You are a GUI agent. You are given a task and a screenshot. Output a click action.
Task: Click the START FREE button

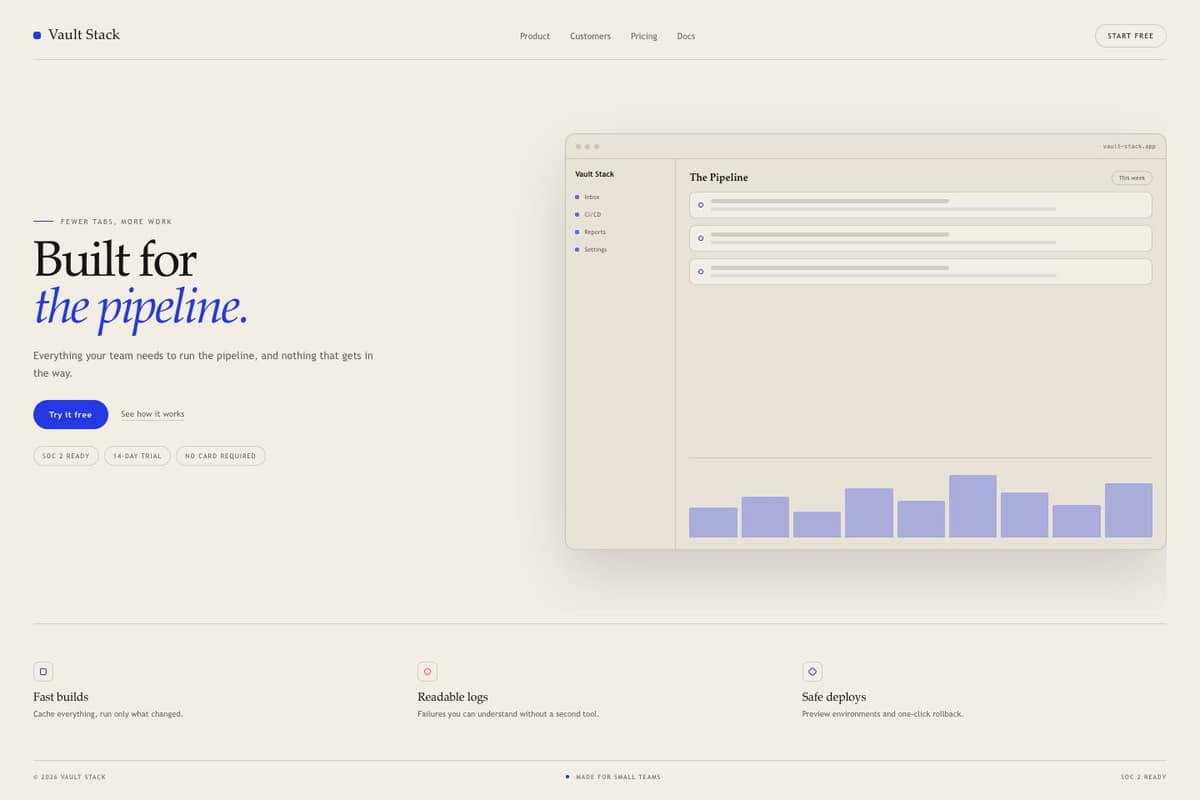(x=1130, y=36)
